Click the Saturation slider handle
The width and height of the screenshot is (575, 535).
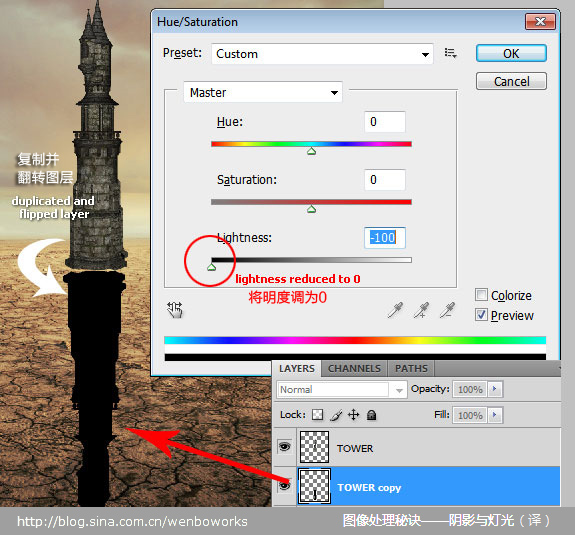click(311, 209)
